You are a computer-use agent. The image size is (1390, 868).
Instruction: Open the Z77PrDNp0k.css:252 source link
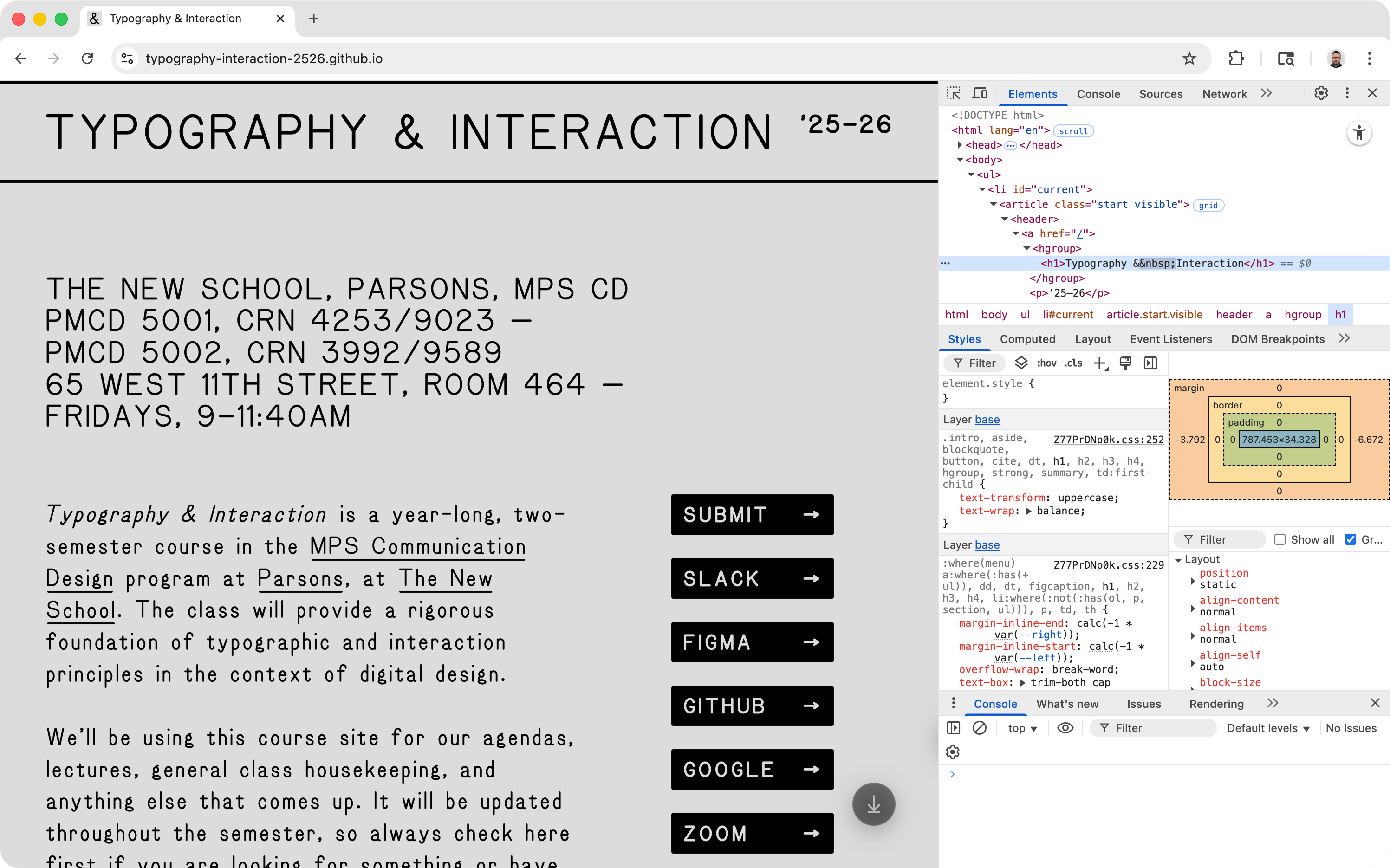(x=1108, y=440)
